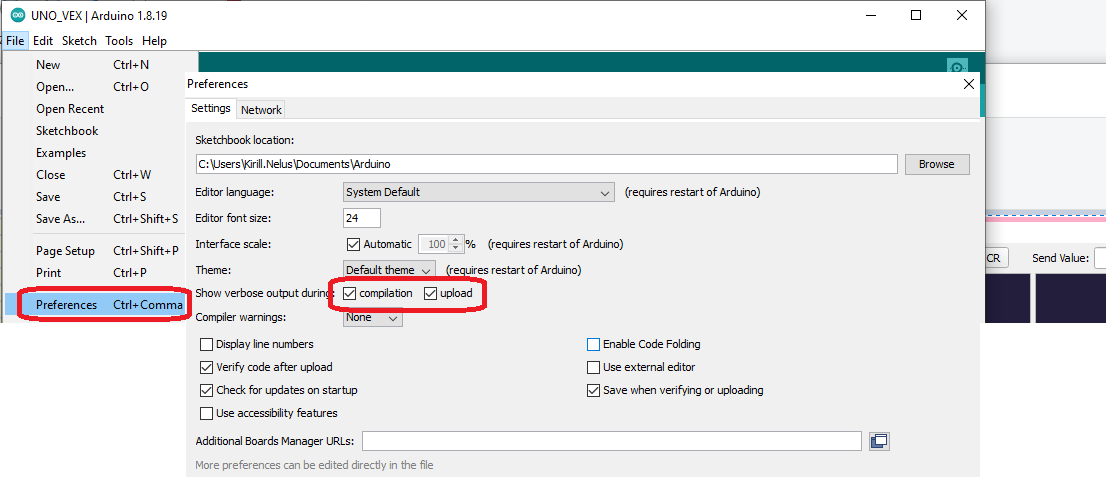
Task: Open the File menu
Action: (x=16, y=41)
